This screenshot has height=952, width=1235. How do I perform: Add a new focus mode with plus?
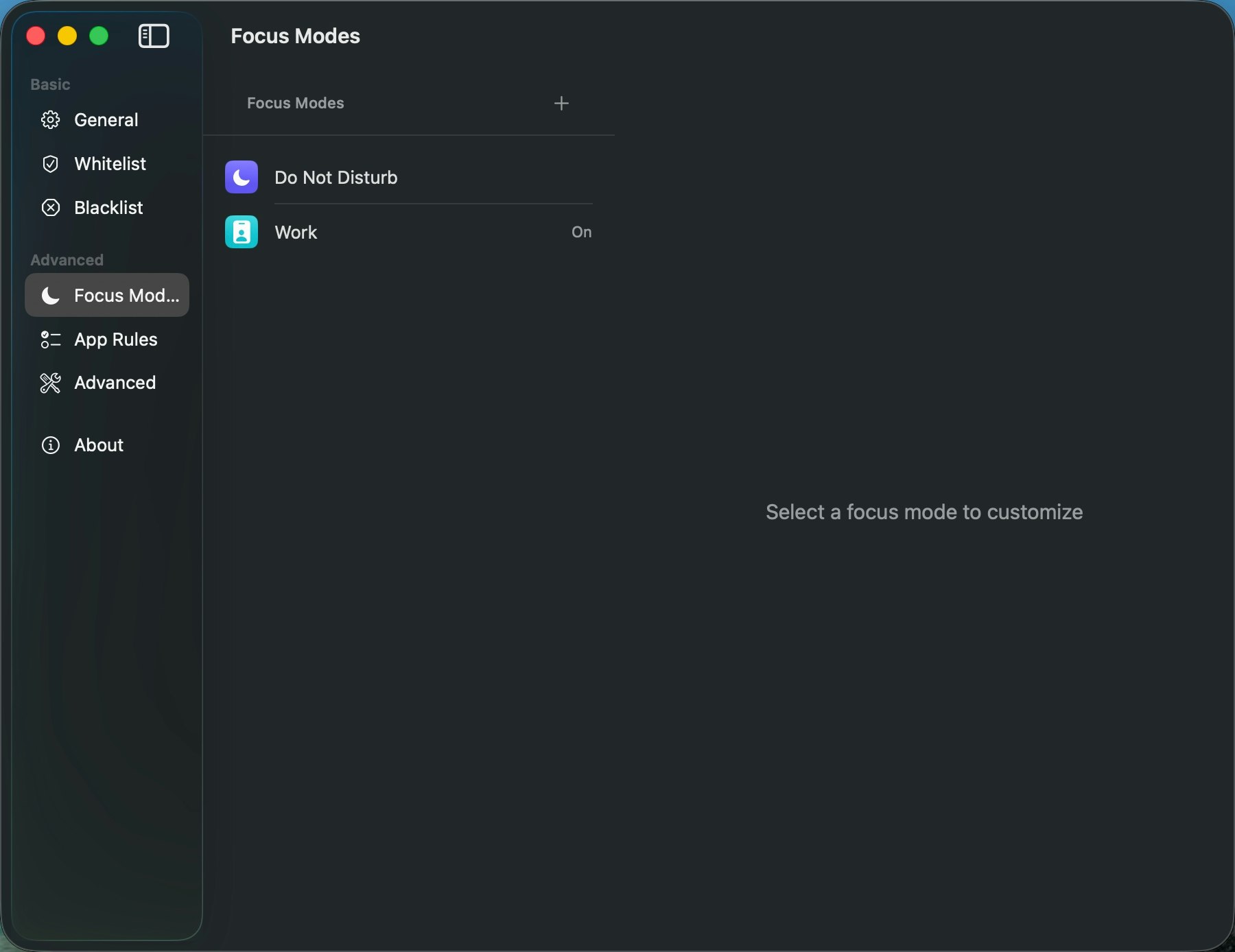[561, 103]
